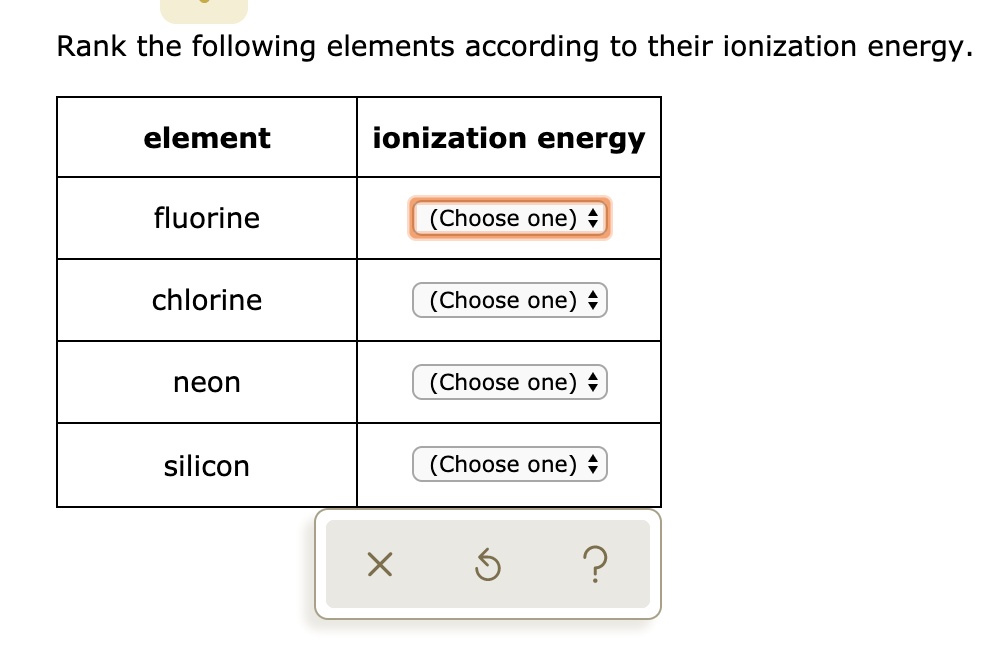992x648 pixels.
Task: Click the stepper arrows in the silicon selector
Action: [595, 464]
